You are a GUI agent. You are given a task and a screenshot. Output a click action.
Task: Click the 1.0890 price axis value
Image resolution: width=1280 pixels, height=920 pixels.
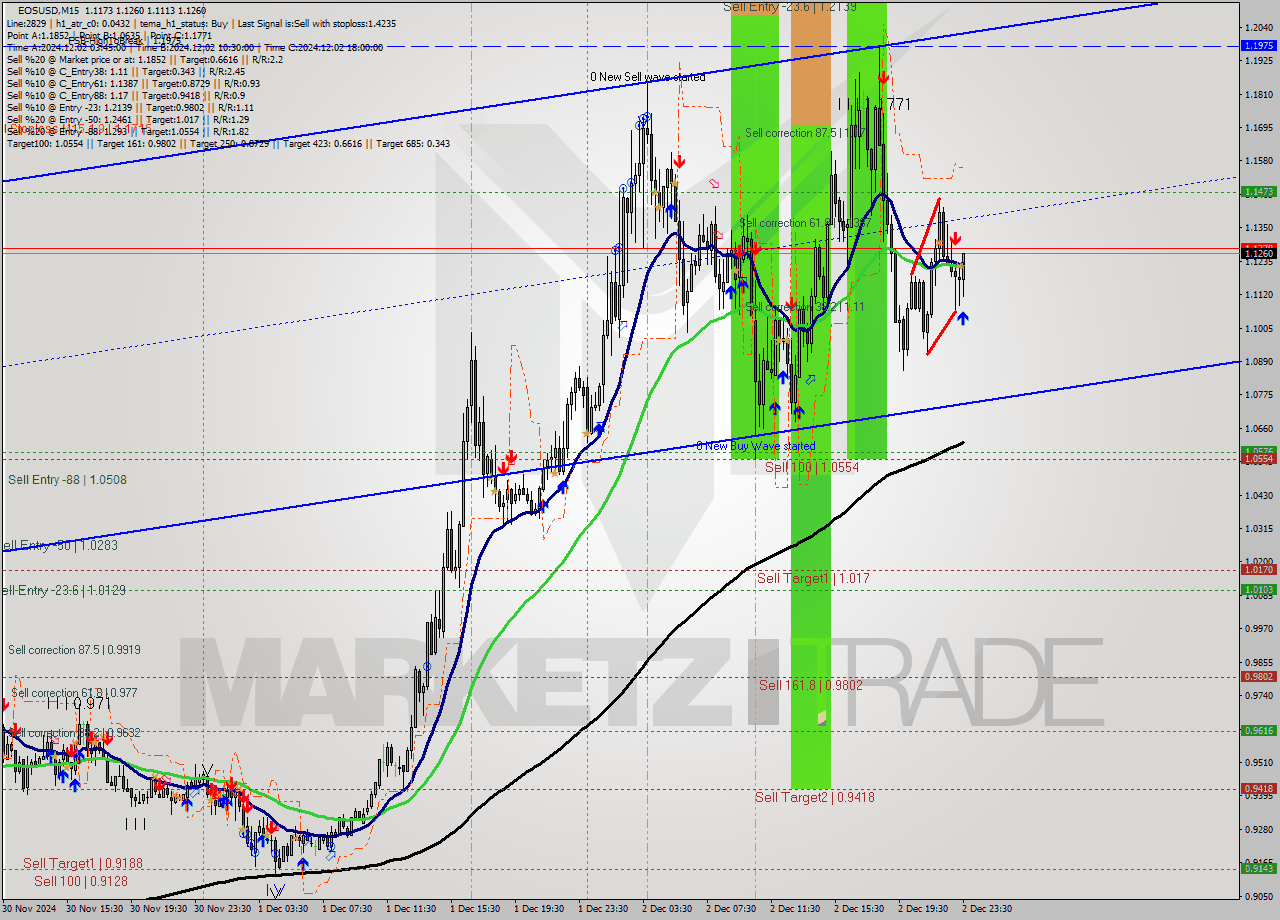[1258, 361]
